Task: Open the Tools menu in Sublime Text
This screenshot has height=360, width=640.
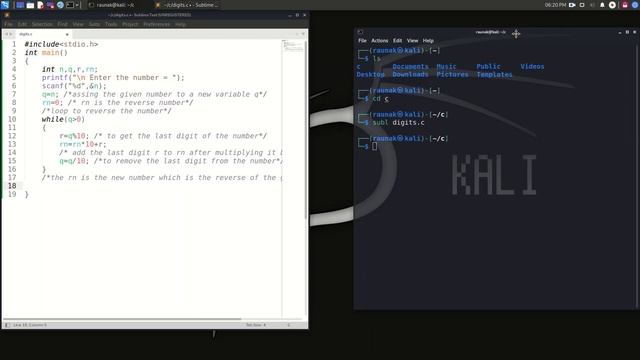Action: [x=111, y=24]
